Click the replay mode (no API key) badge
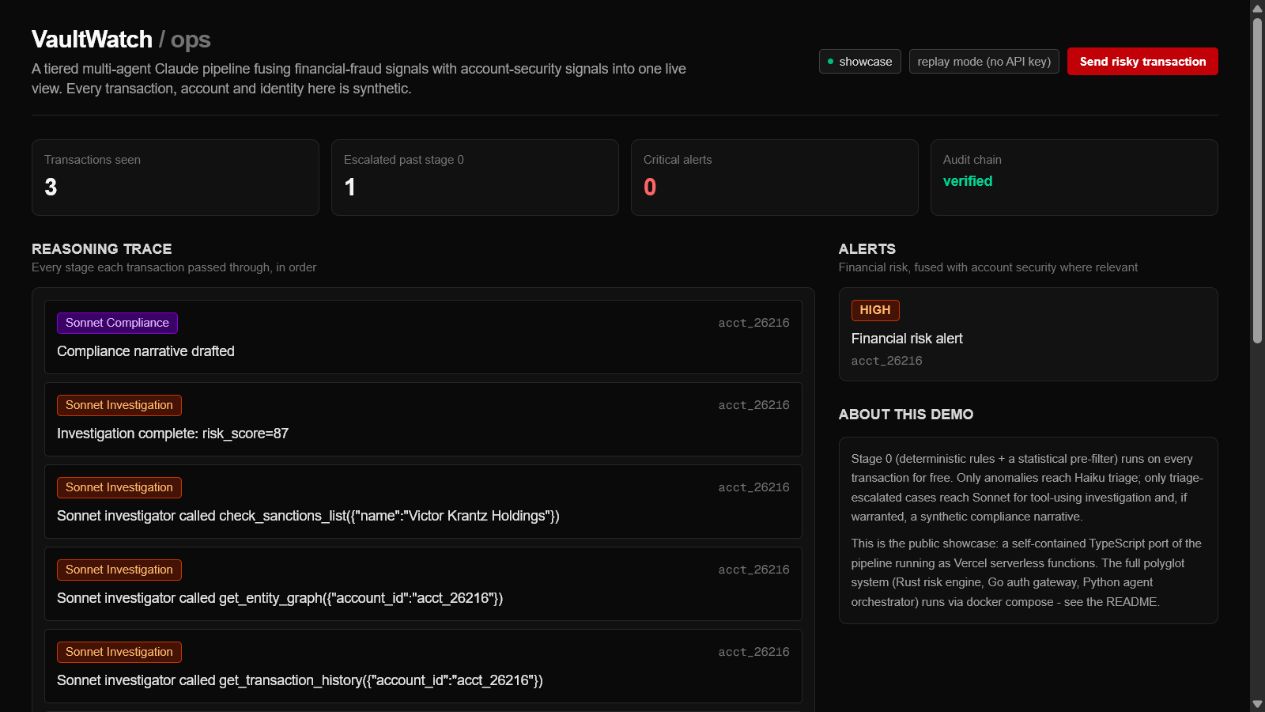This screenshot has height=712, width=1265. pos(984,61)
